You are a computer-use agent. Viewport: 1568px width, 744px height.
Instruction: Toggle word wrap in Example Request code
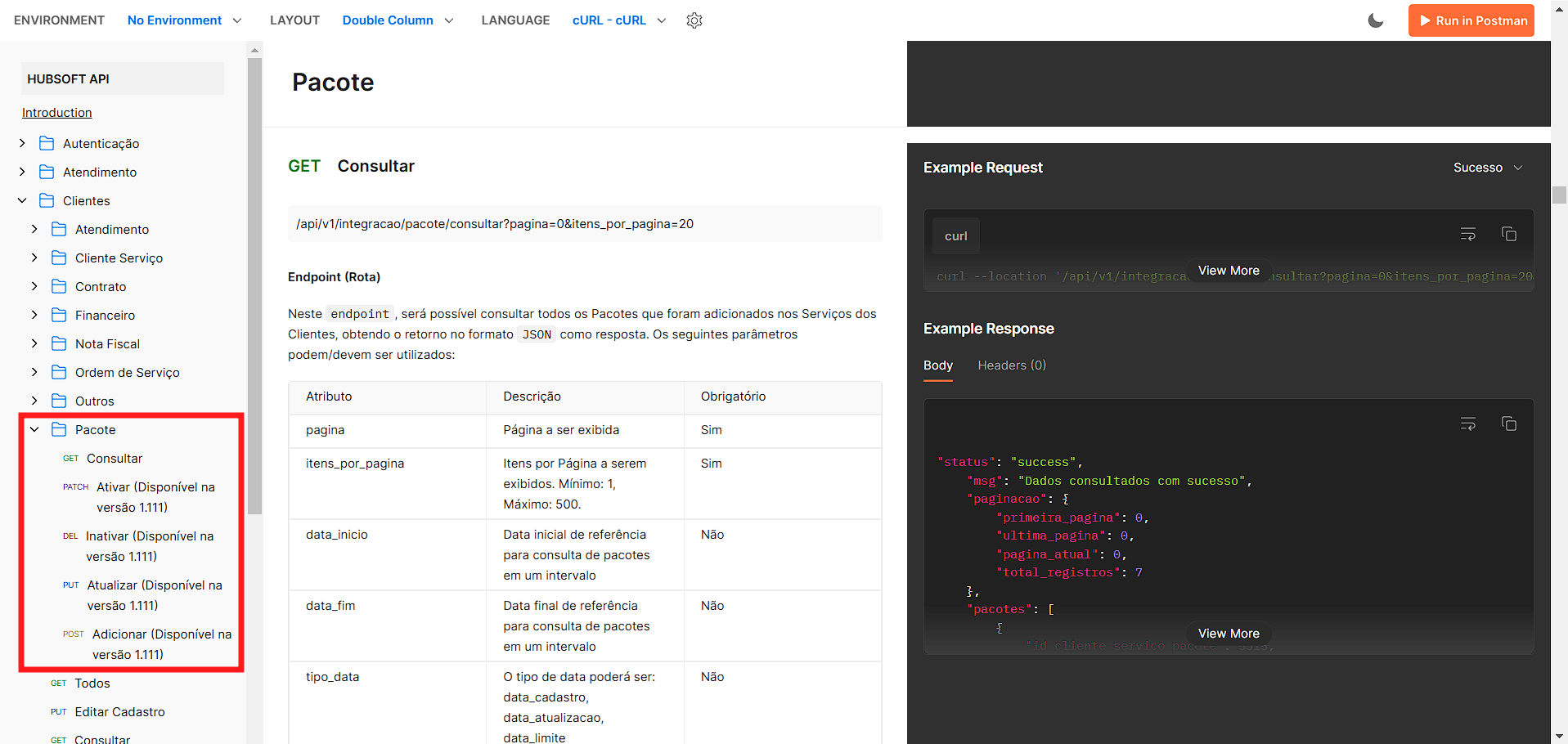[1468, 235]
